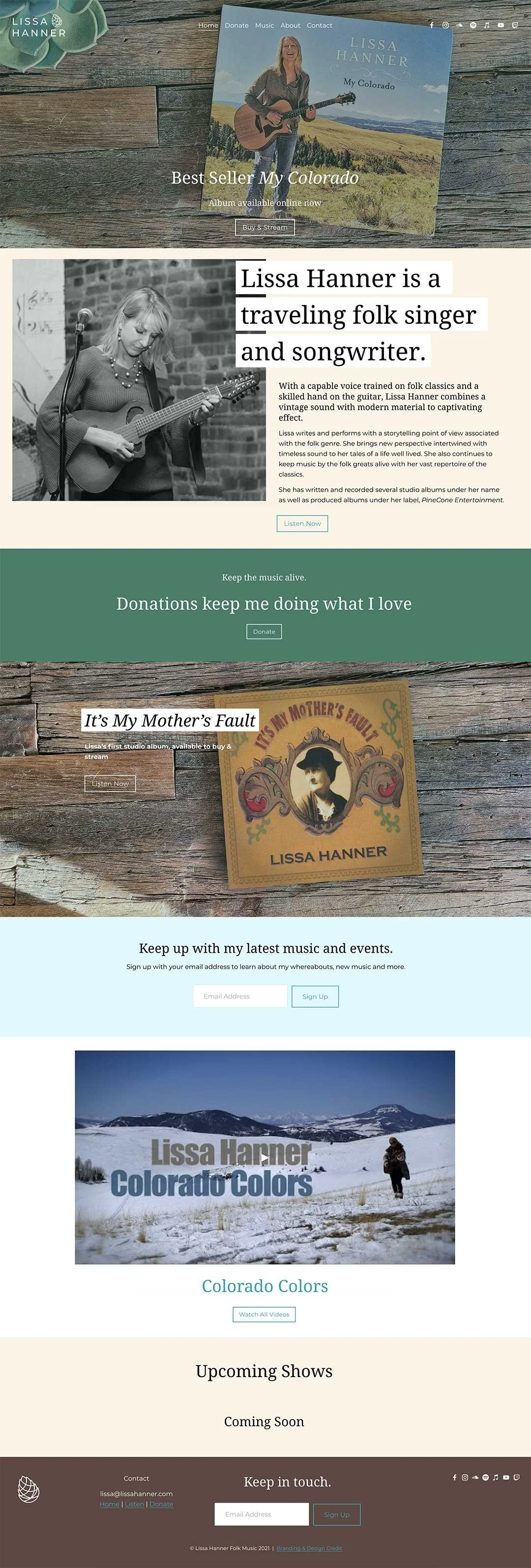Open the Branding & Design Credit link
The width and height of the screenshot is (531, 1568).
click(x=309, y=1548)
